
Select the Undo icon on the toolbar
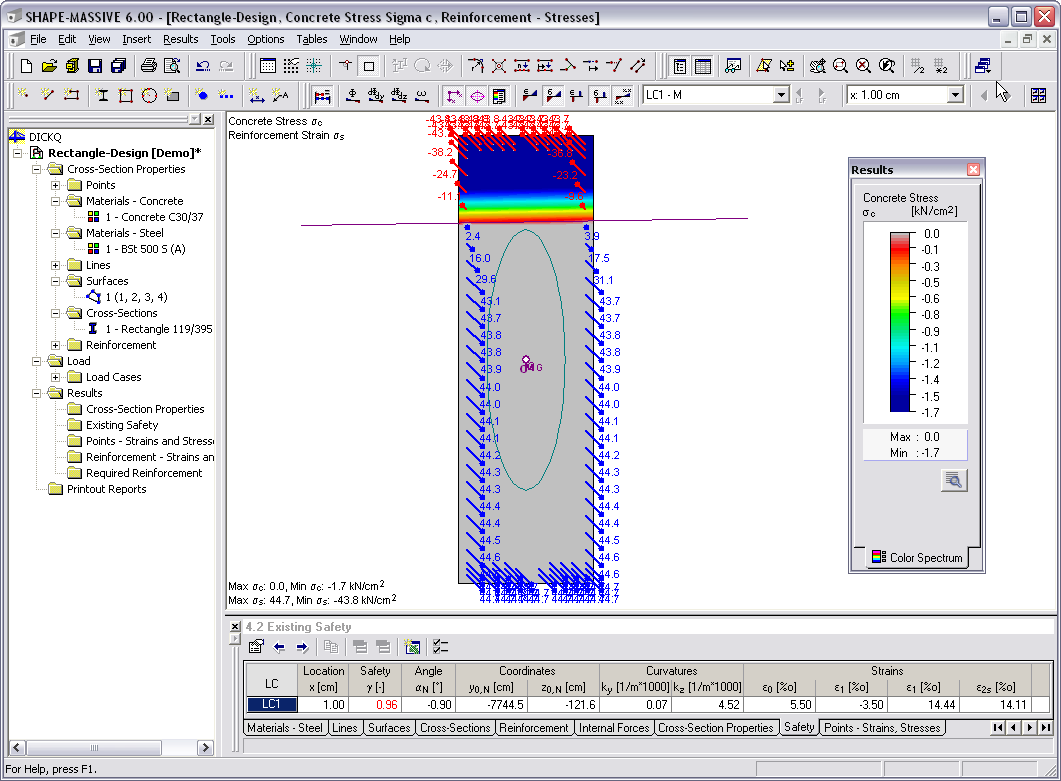(x=201, y=64)
